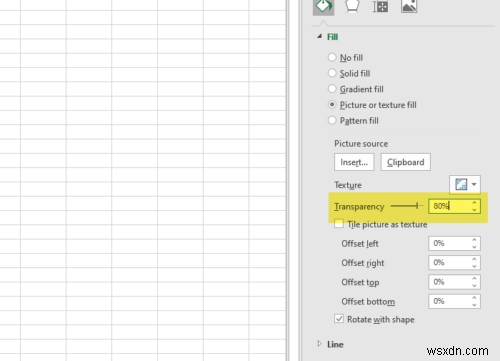Choose the Solid fill radio button

332,73
